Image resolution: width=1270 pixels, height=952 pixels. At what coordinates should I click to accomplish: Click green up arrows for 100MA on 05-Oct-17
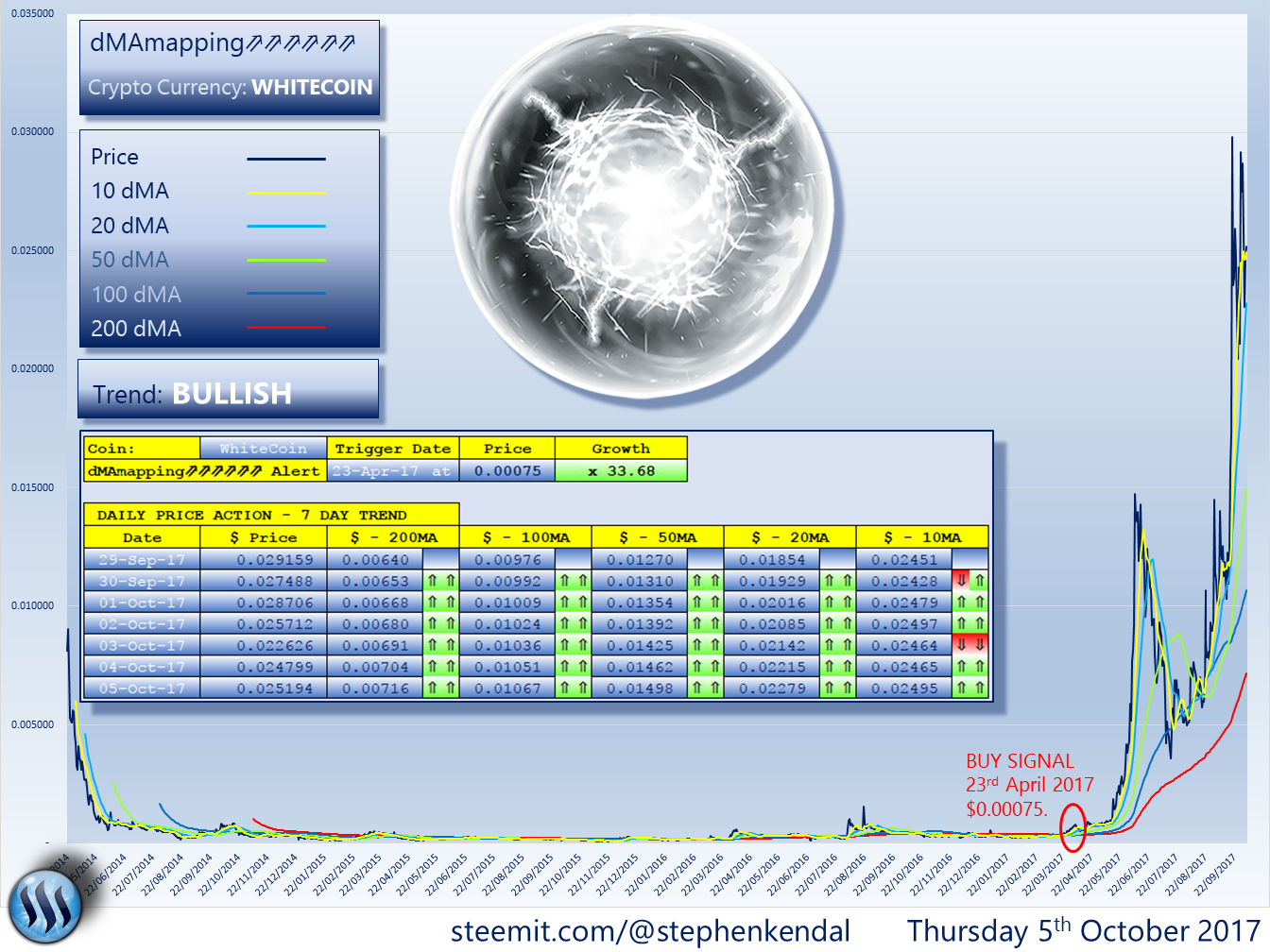click(x=574, y=688)
